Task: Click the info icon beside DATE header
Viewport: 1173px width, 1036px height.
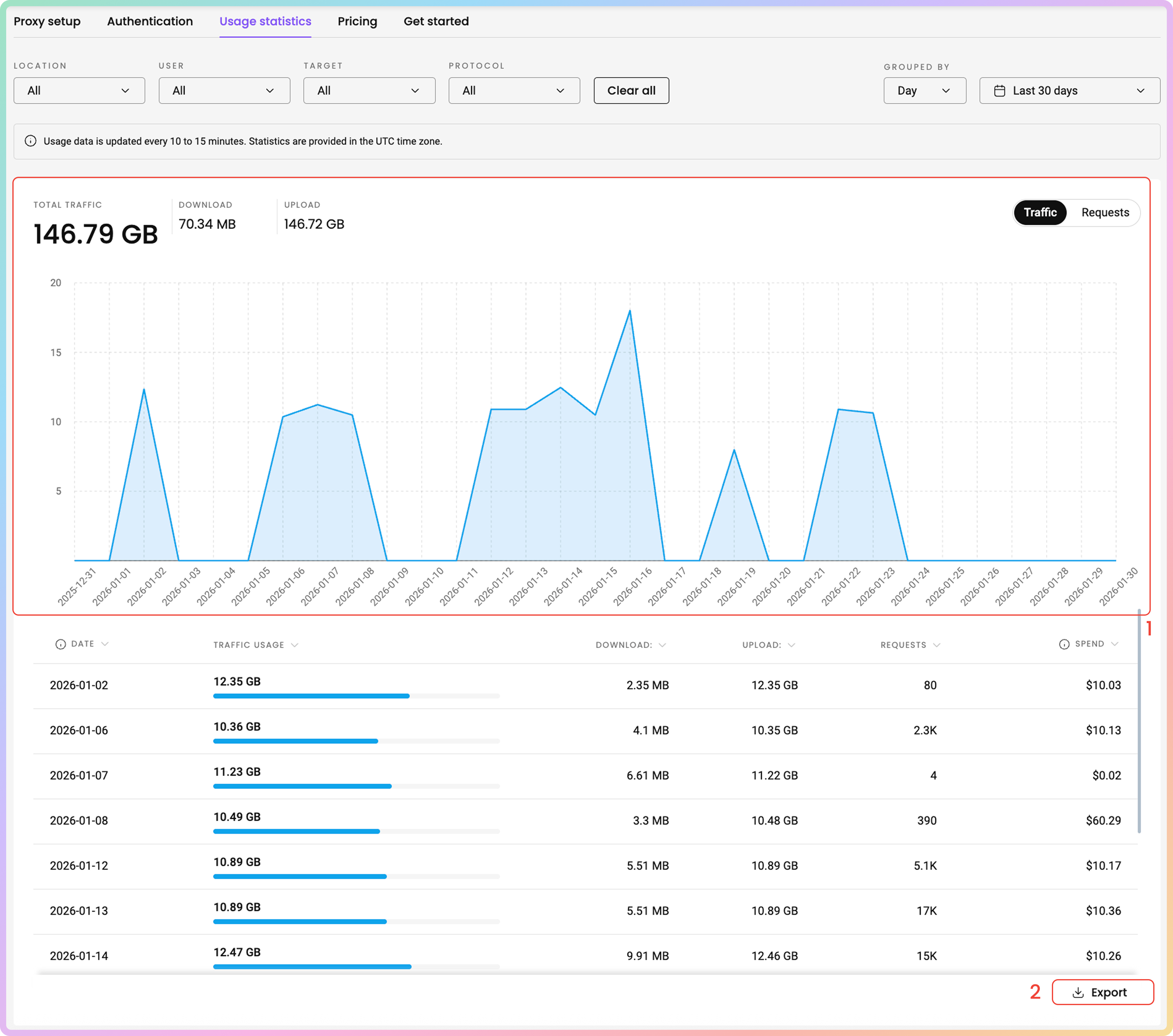Action: point(60,644)
